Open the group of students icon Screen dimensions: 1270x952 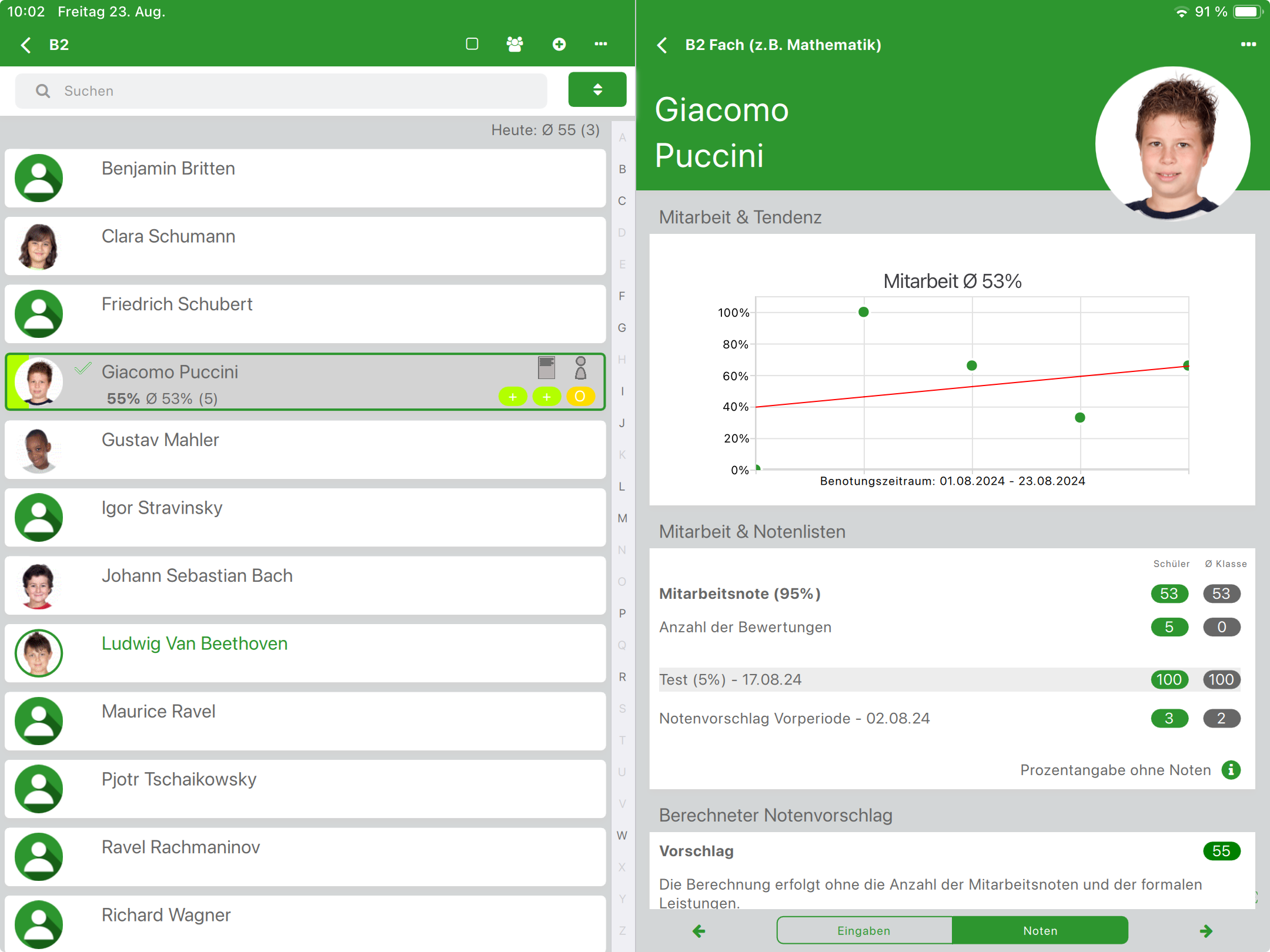pyautogui.click(x=514, y=44)
